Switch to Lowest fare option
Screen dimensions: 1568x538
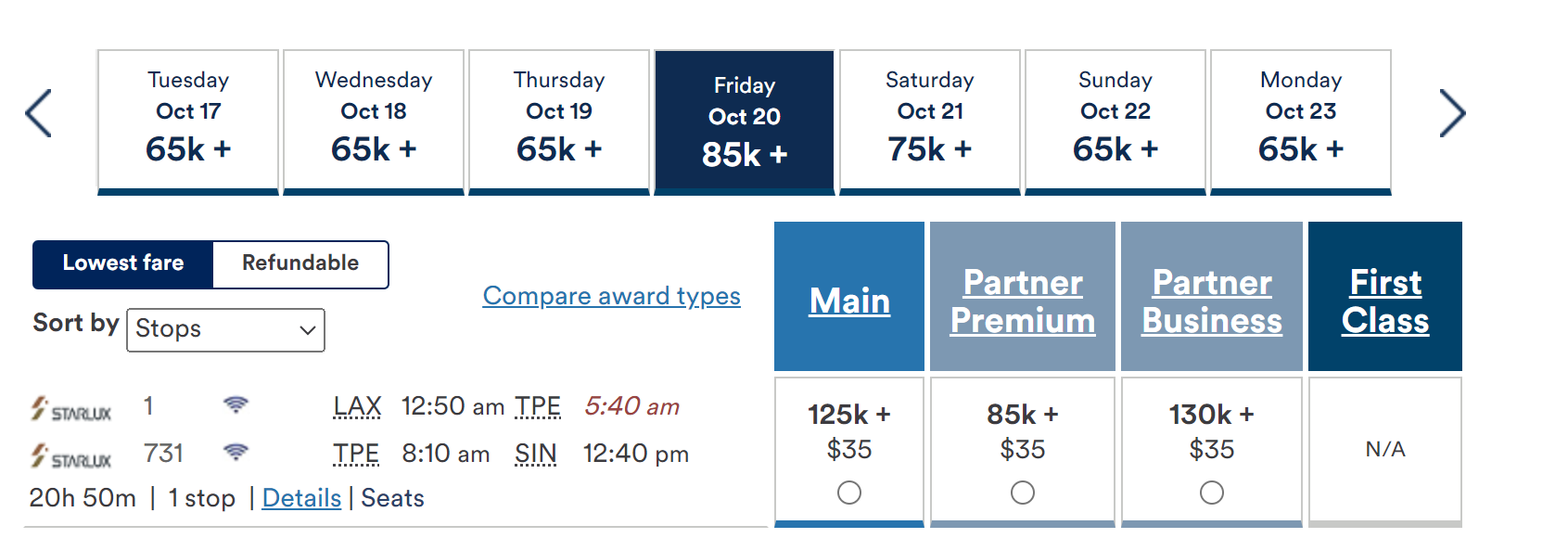[123, 264]
